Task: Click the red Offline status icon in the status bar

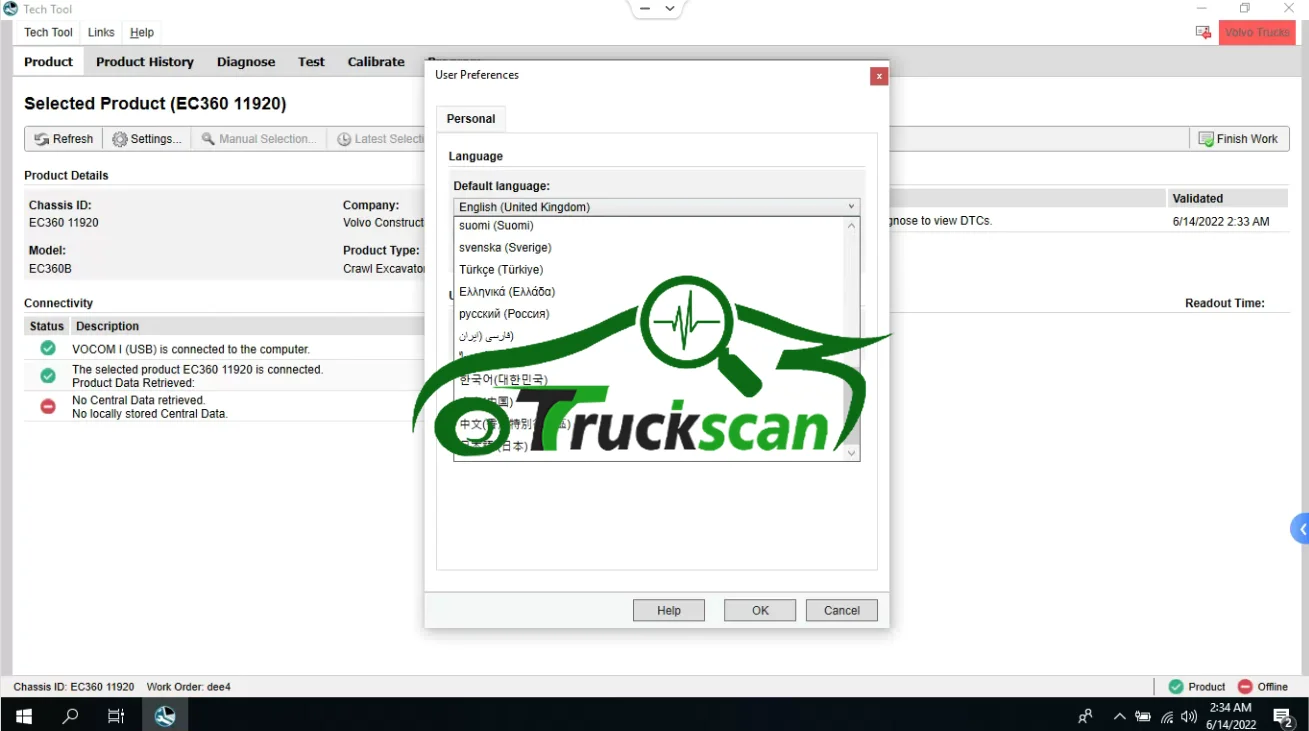Action: pyautogui.click(x=1245, y=687)
